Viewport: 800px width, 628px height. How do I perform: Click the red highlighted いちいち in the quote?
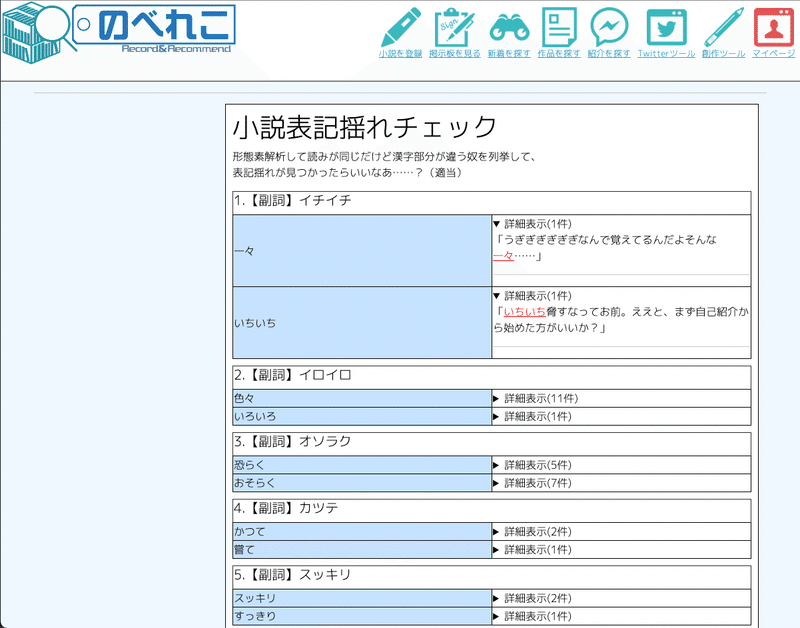[524, 312]
